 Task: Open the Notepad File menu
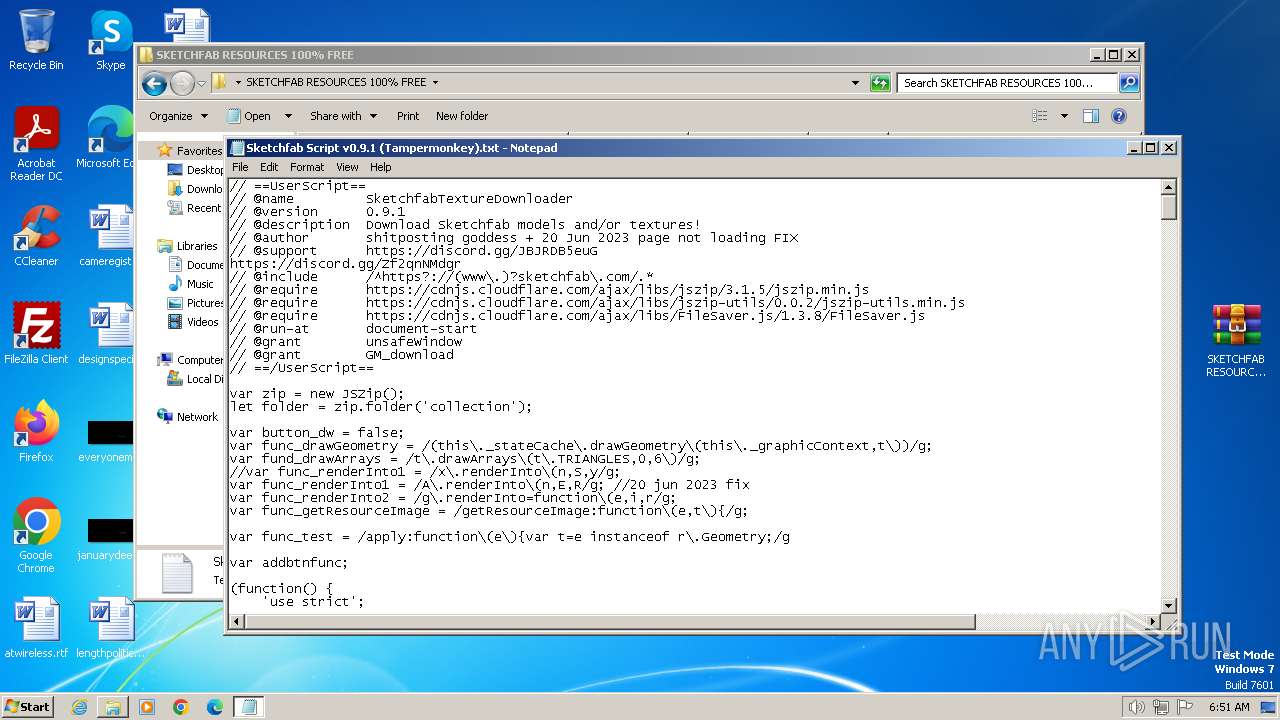(x=240, y=167)
